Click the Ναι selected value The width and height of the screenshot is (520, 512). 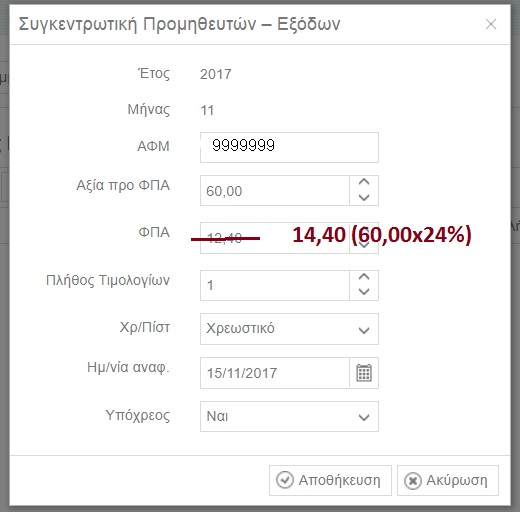click(x=217, y=416)
